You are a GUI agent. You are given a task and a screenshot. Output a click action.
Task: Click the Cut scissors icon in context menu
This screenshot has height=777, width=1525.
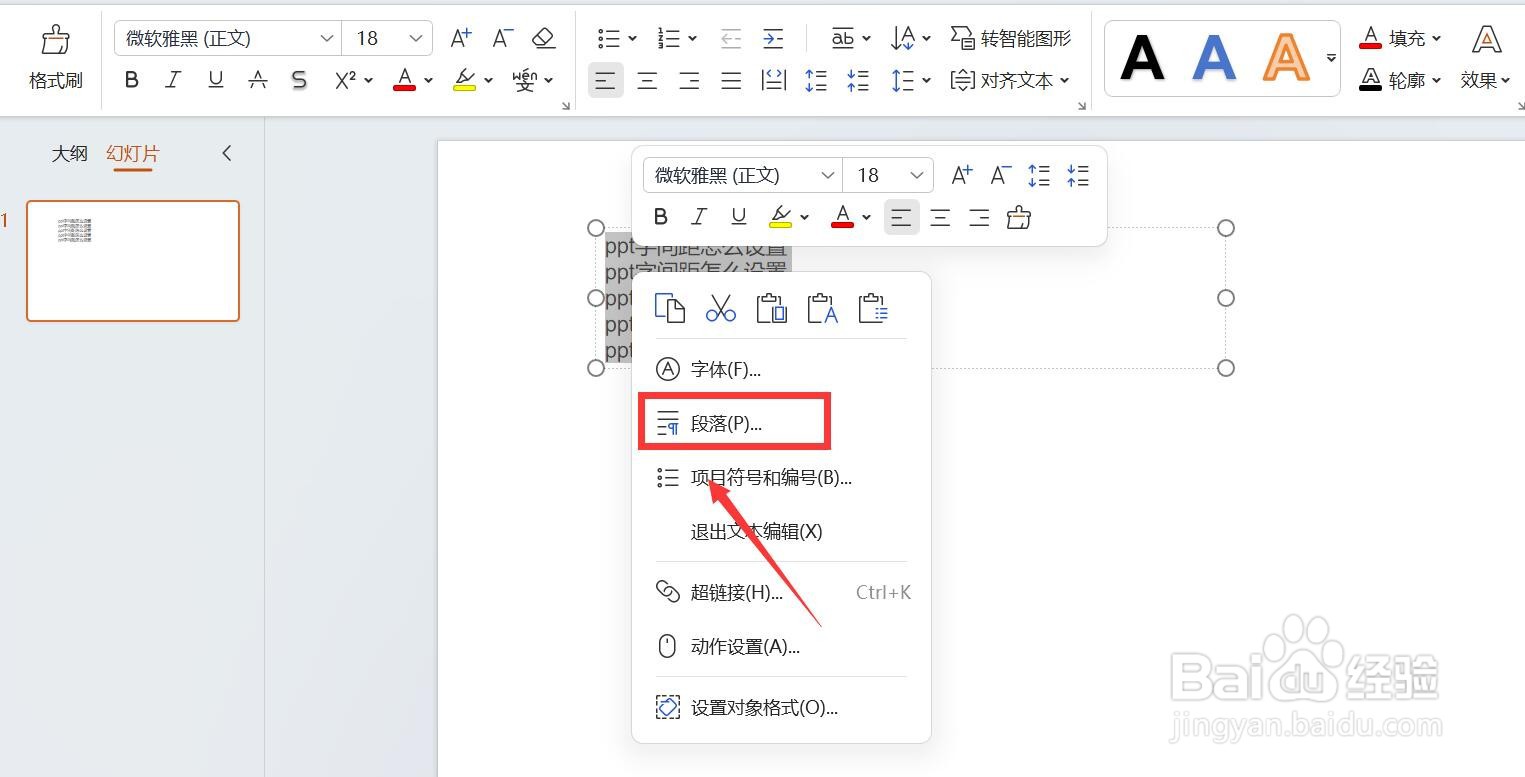721,307
